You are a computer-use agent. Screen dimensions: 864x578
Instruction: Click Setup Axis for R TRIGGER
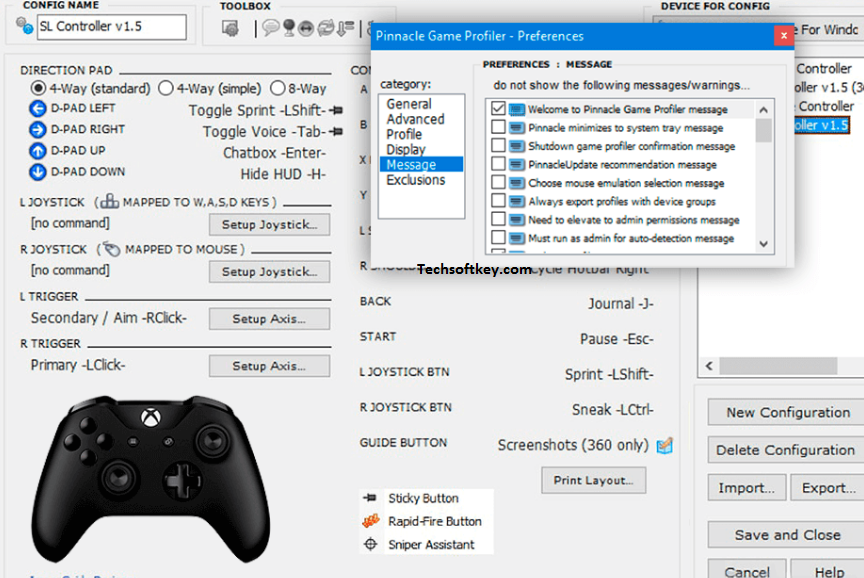point(269,366)
